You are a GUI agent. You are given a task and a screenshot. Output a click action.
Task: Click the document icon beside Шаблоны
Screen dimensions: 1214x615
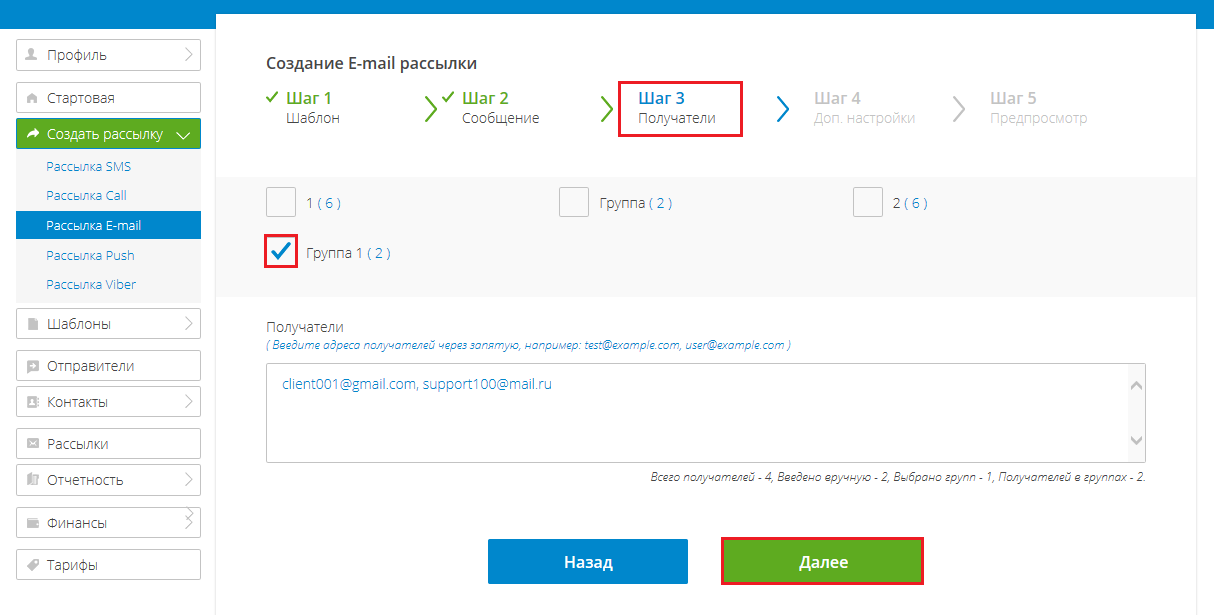[32, 324]
